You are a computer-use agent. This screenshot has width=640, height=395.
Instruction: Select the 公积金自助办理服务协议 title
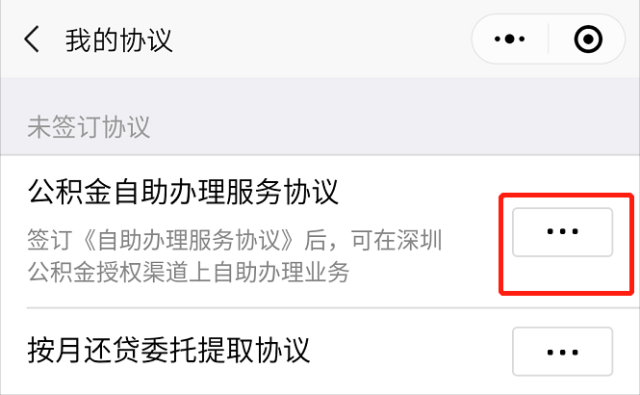[x=183, y=191]
